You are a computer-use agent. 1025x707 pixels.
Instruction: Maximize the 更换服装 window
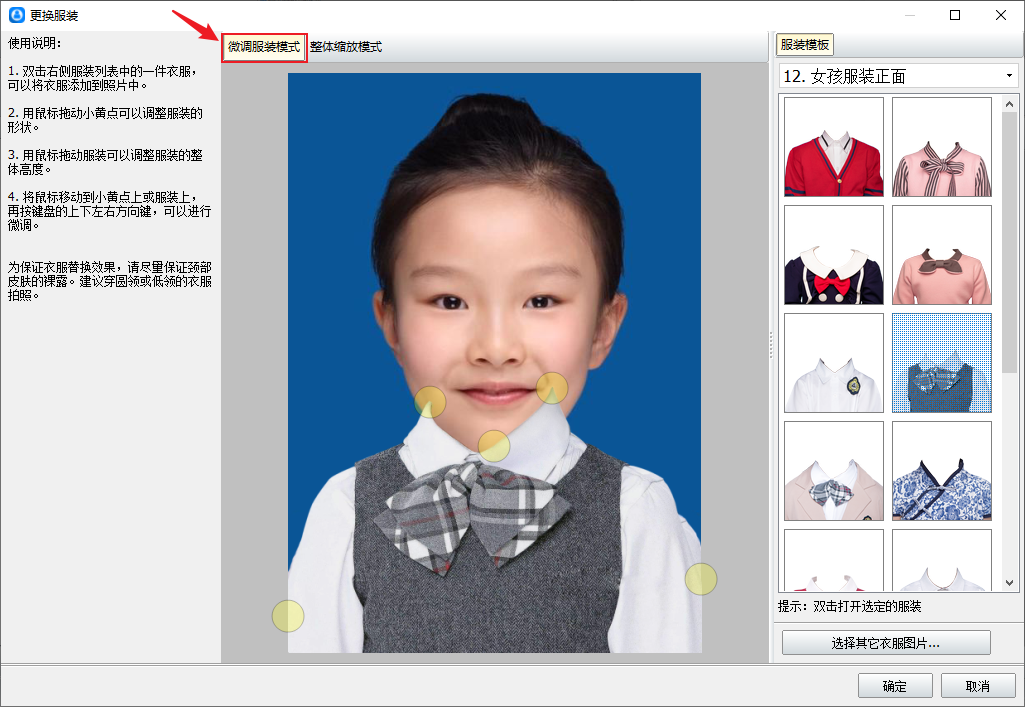955,15
